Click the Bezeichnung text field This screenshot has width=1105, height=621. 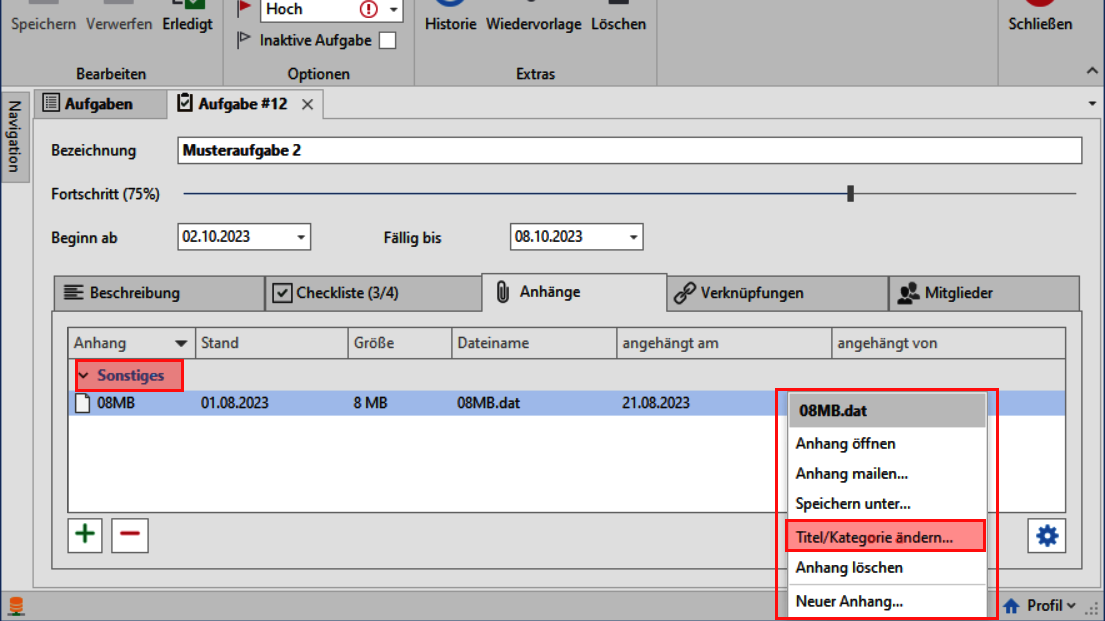pyautogui.click(x=629, y=151)
